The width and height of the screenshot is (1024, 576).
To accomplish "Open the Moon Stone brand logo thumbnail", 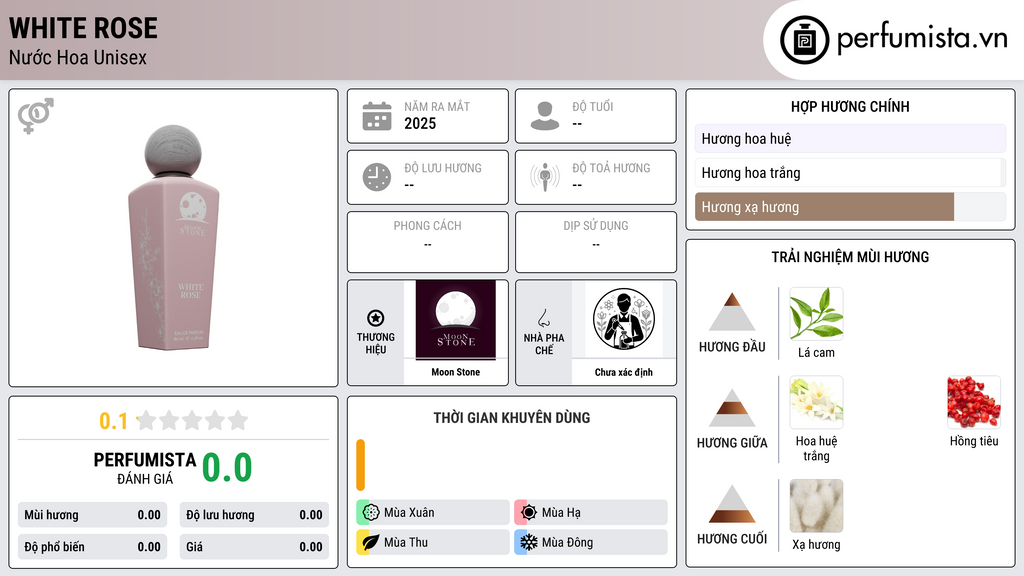I will pos(456,320).
